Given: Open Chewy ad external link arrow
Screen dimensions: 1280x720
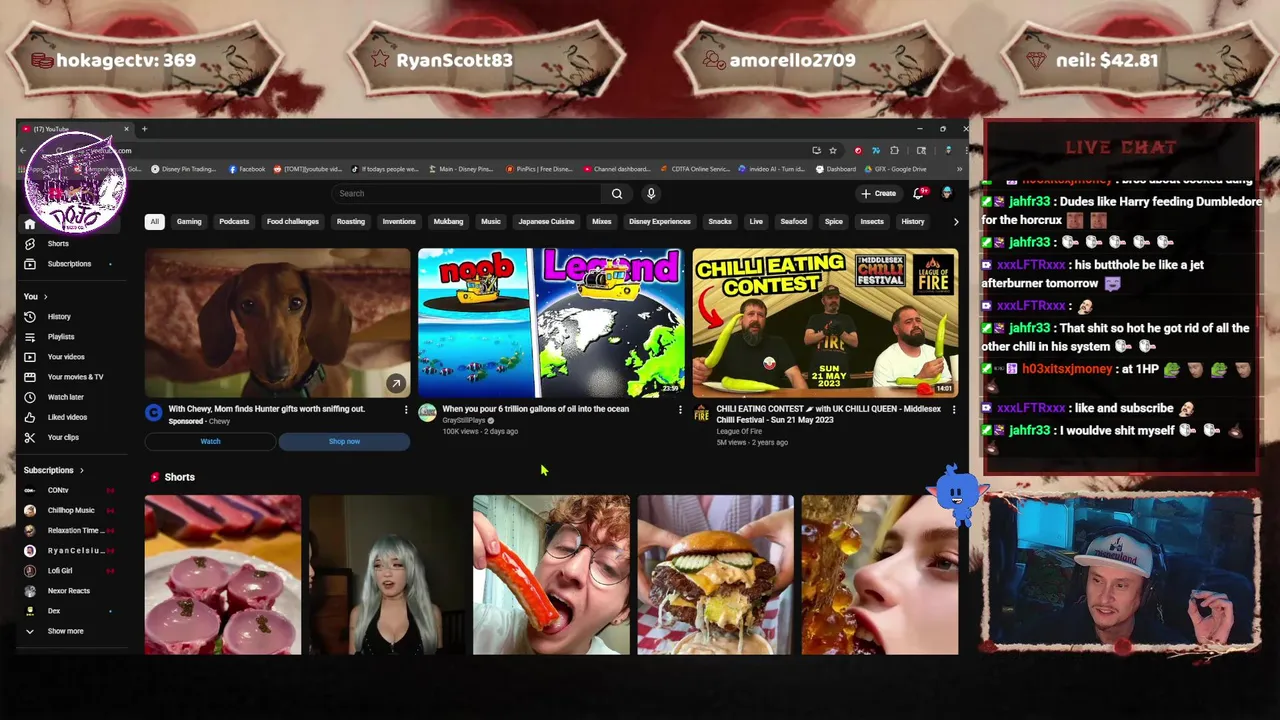Looking at the screenshot, I should tap(396, 383).
